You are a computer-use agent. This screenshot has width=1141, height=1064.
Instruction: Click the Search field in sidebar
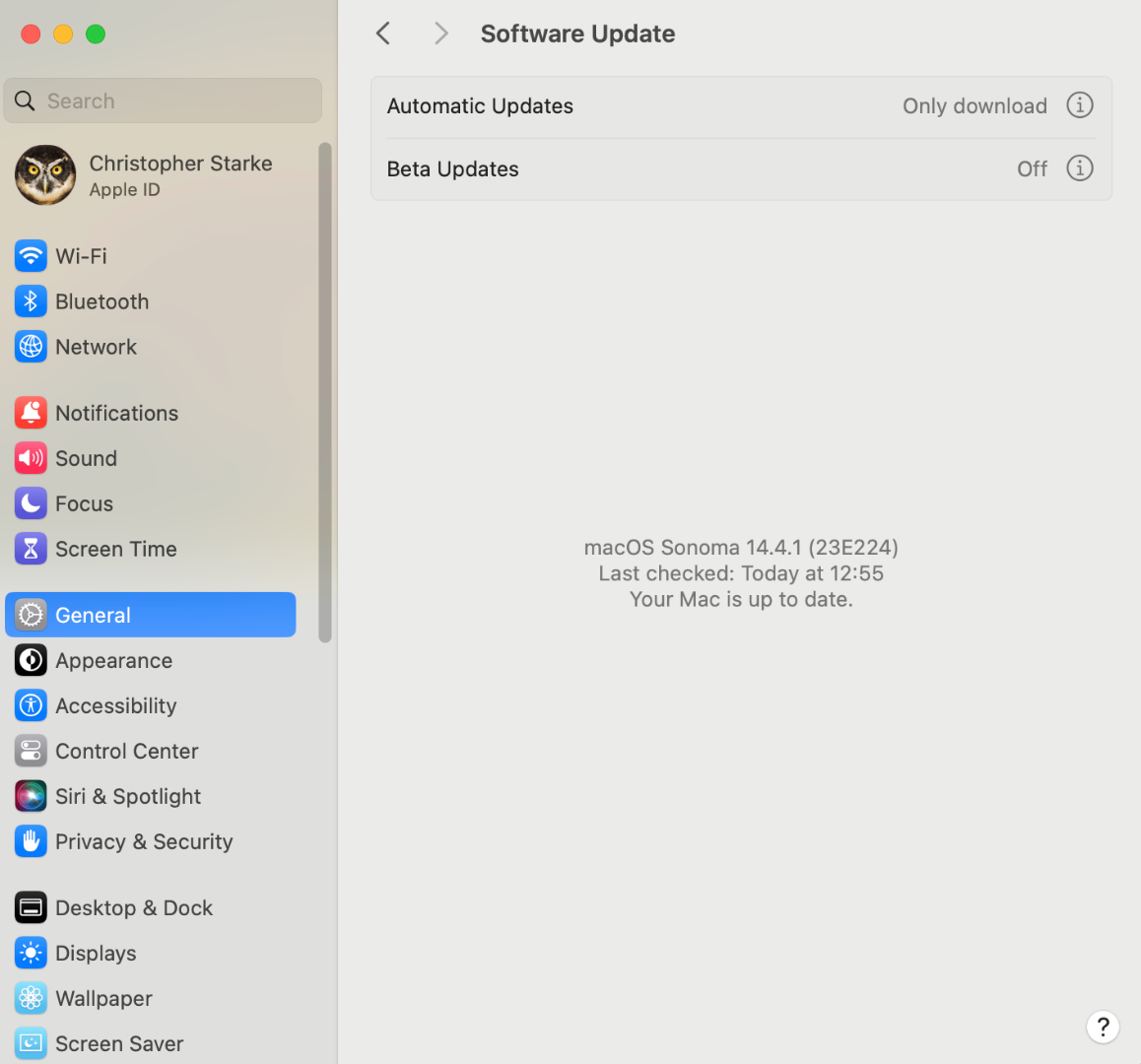(x=163, y=100)
